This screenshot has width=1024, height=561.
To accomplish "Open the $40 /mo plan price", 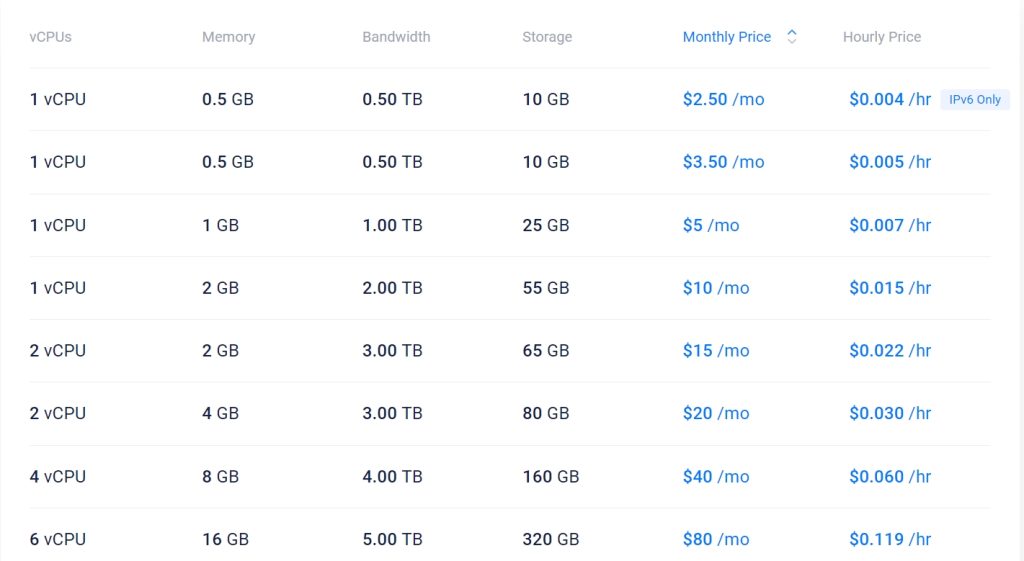I will (x=716, y=477).
